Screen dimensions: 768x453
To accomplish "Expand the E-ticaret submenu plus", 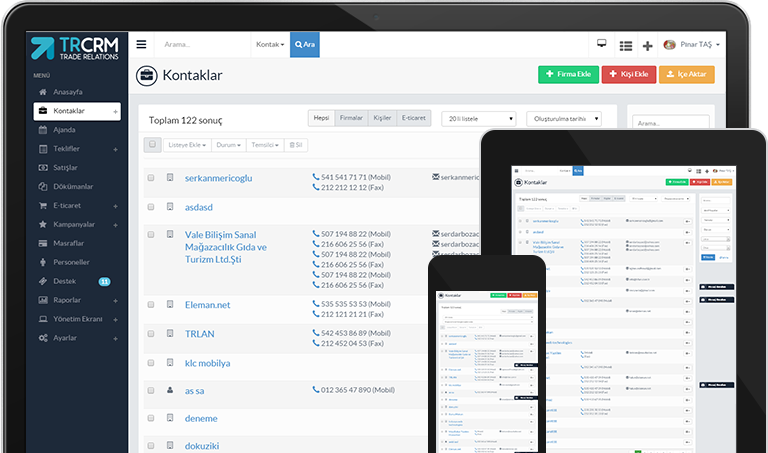I will [x=116, y=206].
